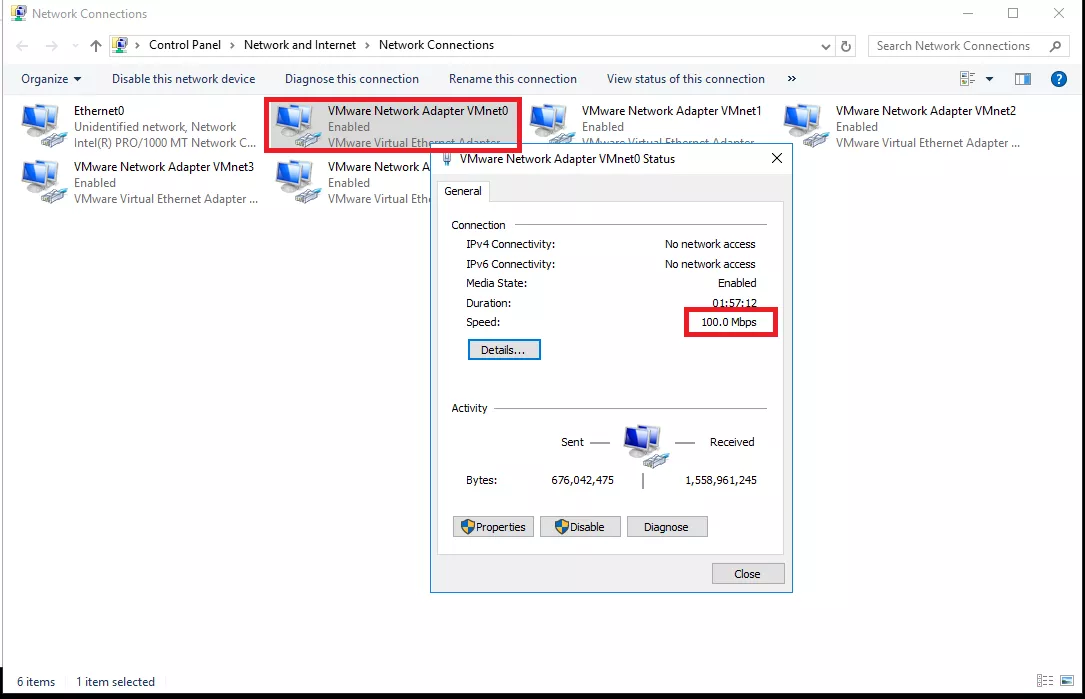1085x699 pixels.
Task: Select the VMware Network Adapter VMnet1 icon
Action: click(x=552, y=125)
